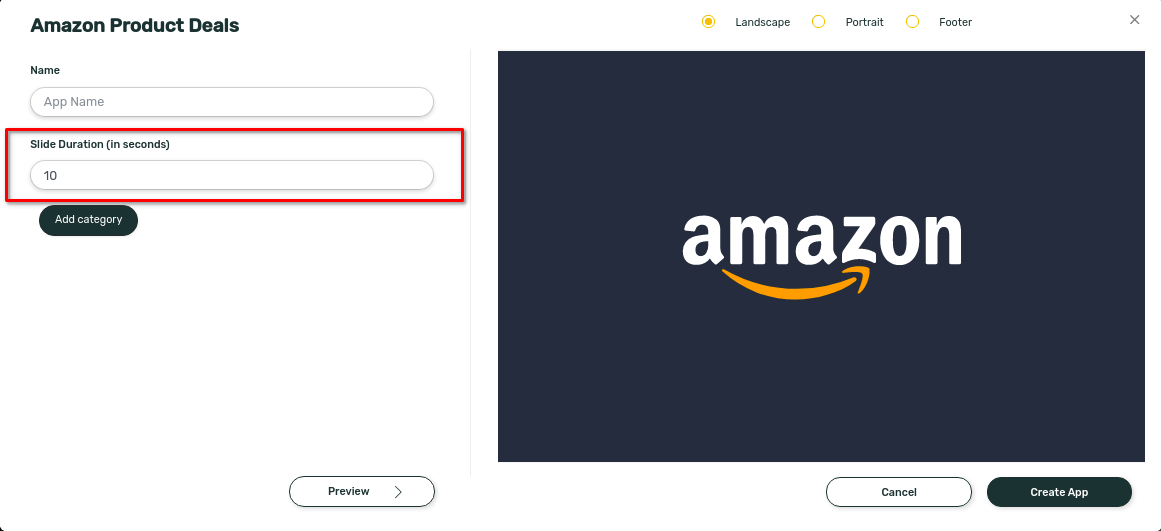Click the Footer label text

(955, 22)
